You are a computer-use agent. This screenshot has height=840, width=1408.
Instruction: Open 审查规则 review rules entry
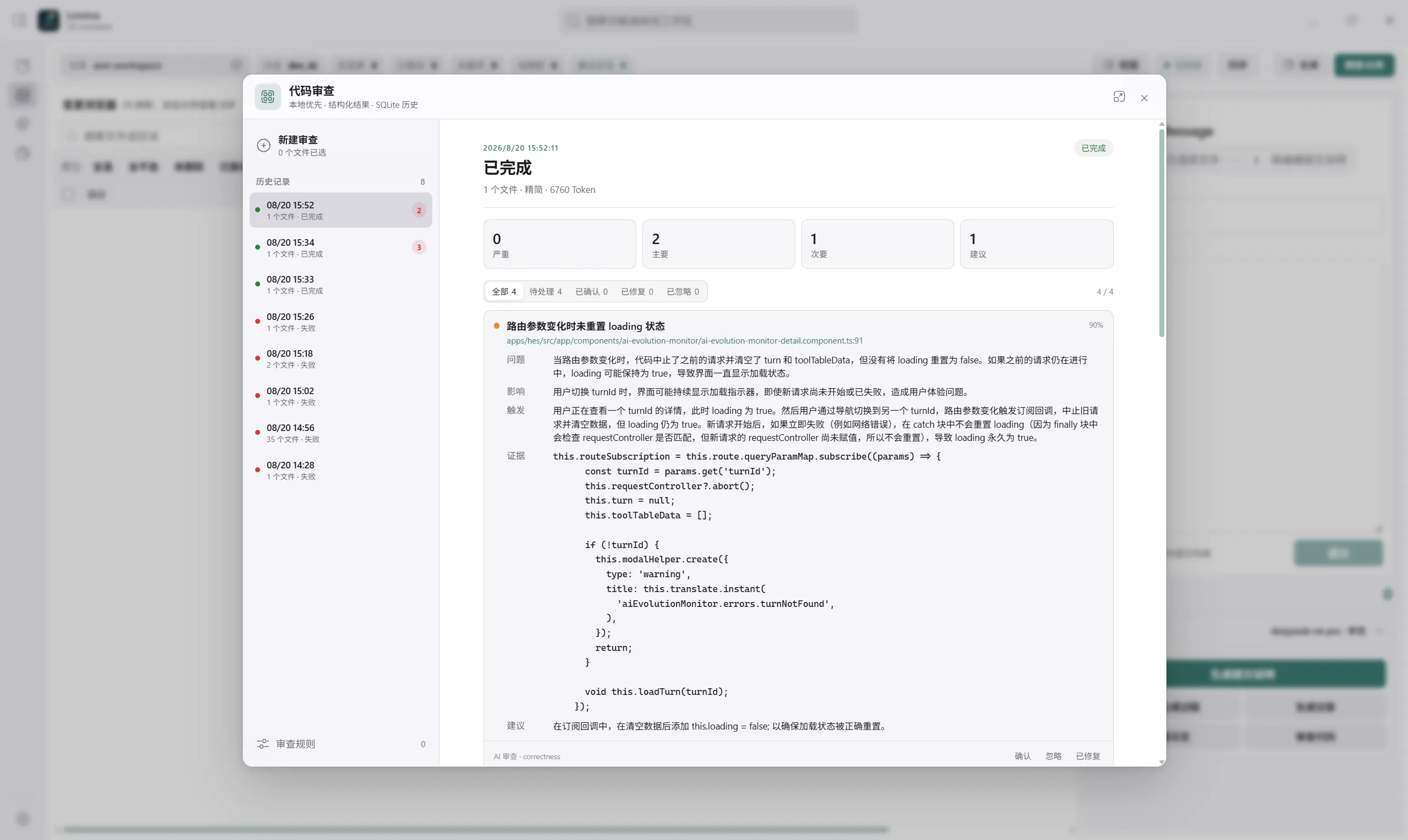(341, 744)
